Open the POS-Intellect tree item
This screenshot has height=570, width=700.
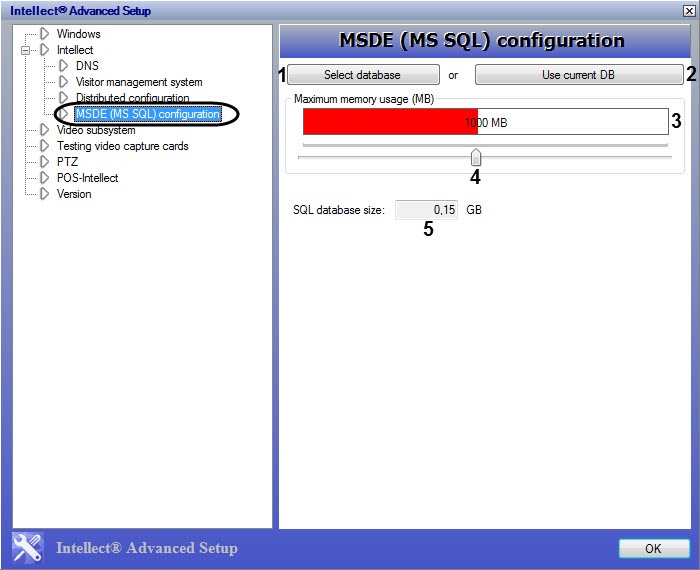88,178
